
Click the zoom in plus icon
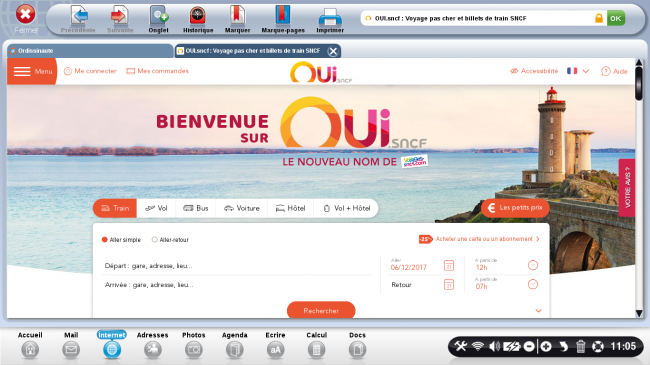pos(546,346)
